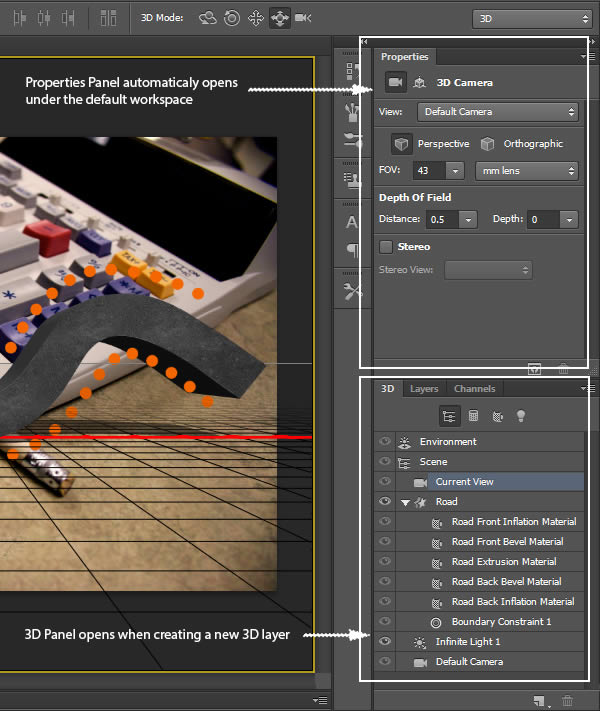Open the Tool Presets wrench icon
This screenshot has width=600, height=711.
[x=352, y=291]
